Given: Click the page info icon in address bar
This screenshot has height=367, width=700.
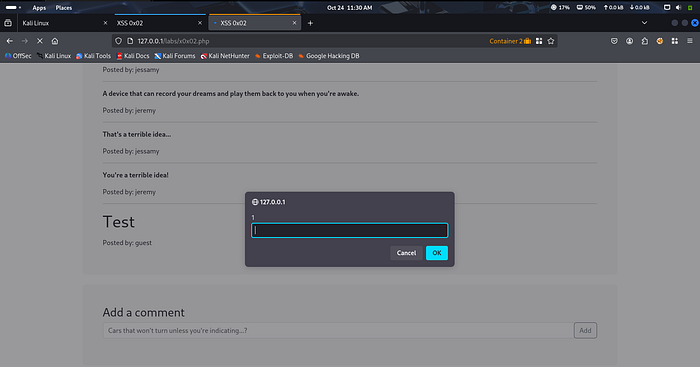Looking at the screenshot, I should (130, 41).
